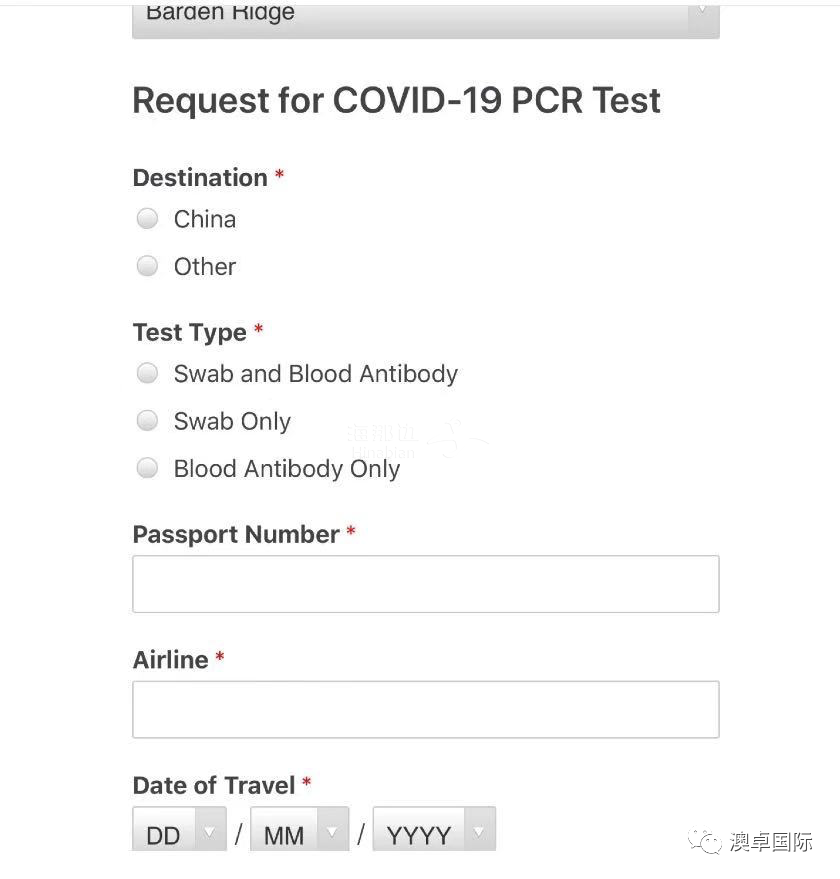Choose Swab and Blood Antibody test
The image size is (840, 879).
pos(147,373)
